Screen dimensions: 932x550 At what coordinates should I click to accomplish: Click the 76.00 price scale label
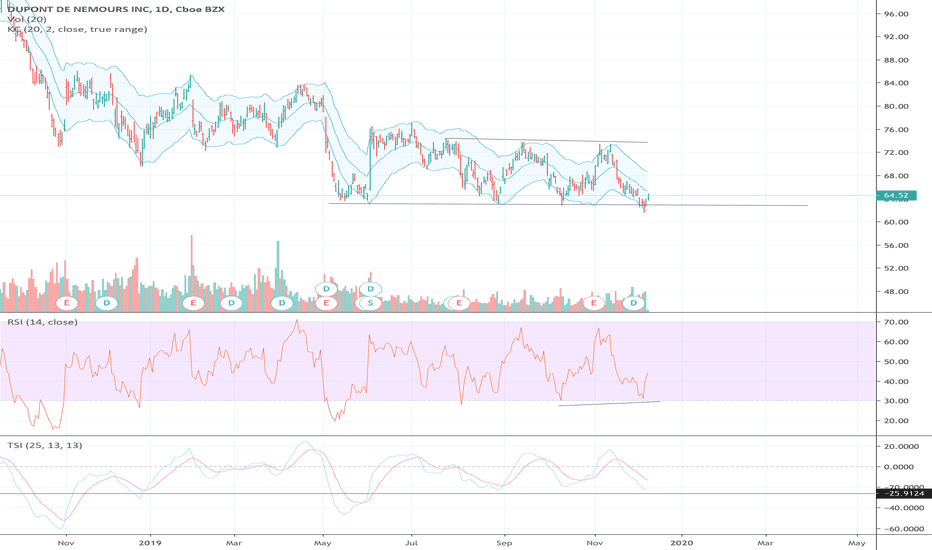[x=896, y=130]
